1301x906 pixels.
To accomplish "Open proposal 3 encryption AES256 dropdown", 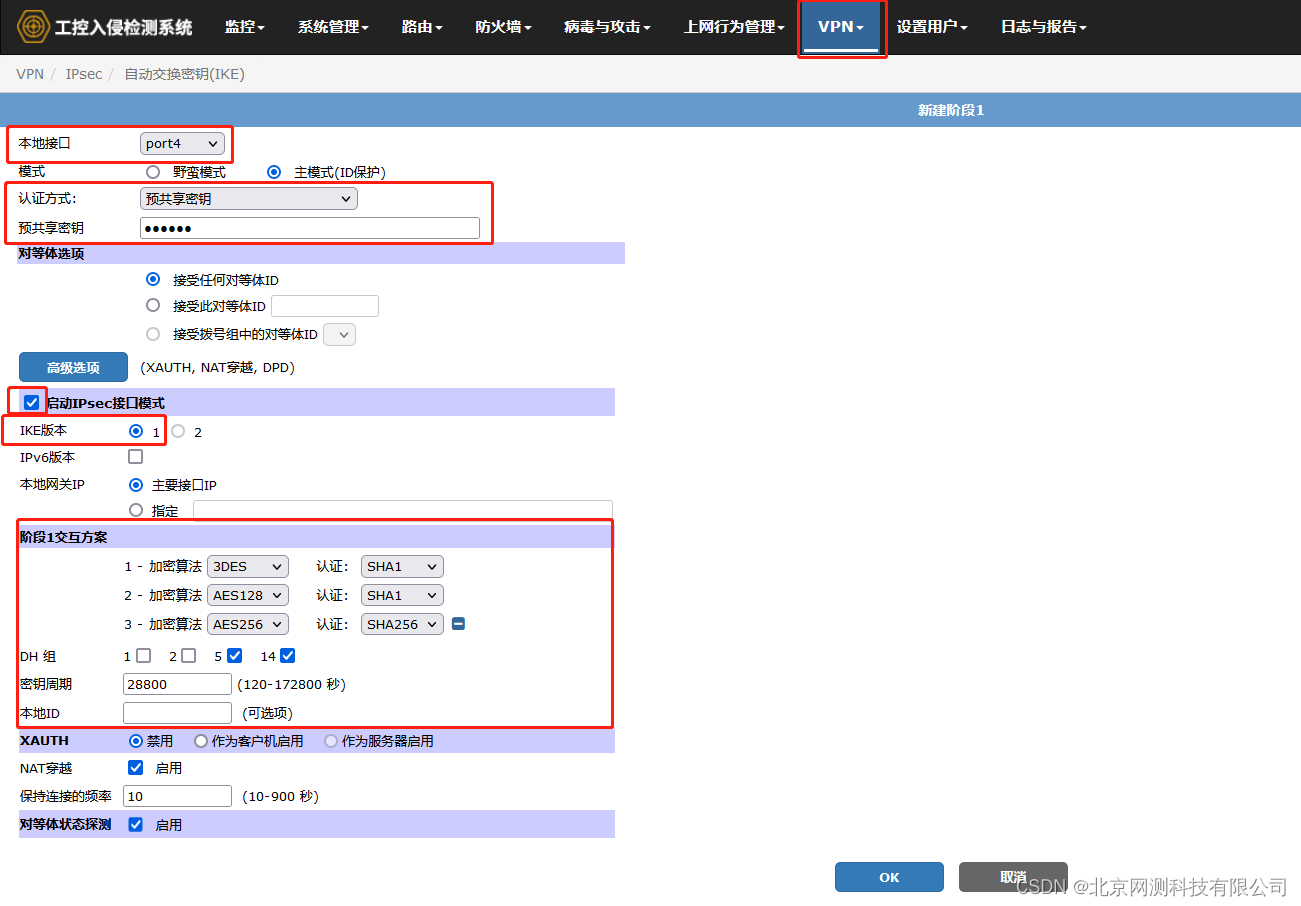I will click(248, 624).
